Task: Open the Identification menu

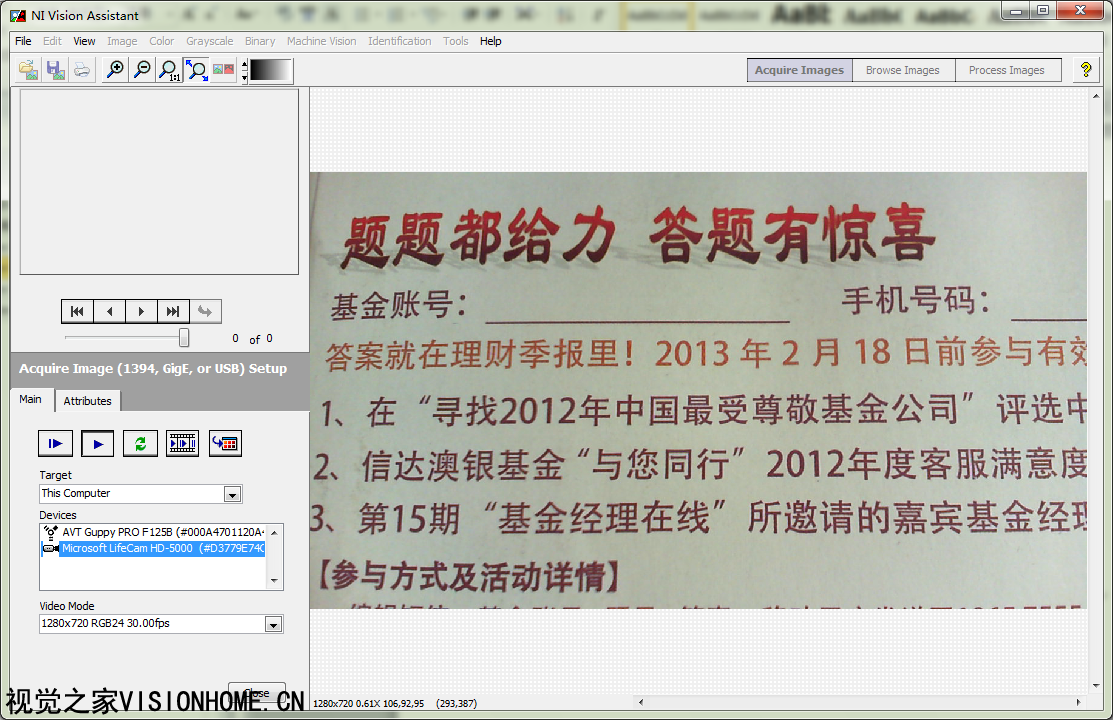Action: click(x=400, y=41)
